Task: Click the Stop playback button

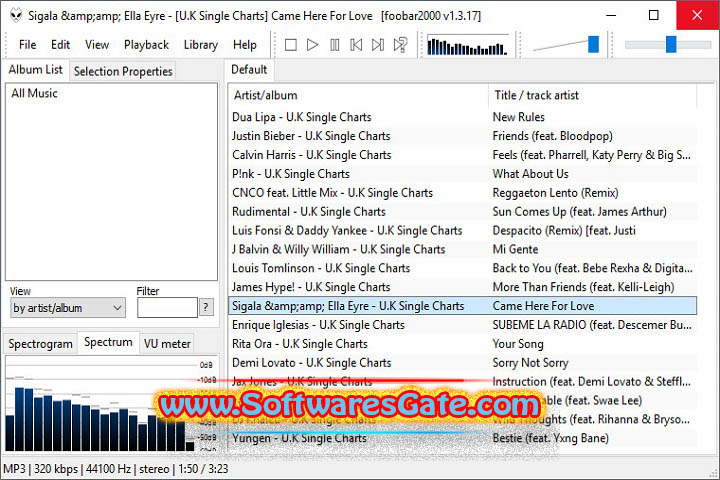Action: point(290,45)
